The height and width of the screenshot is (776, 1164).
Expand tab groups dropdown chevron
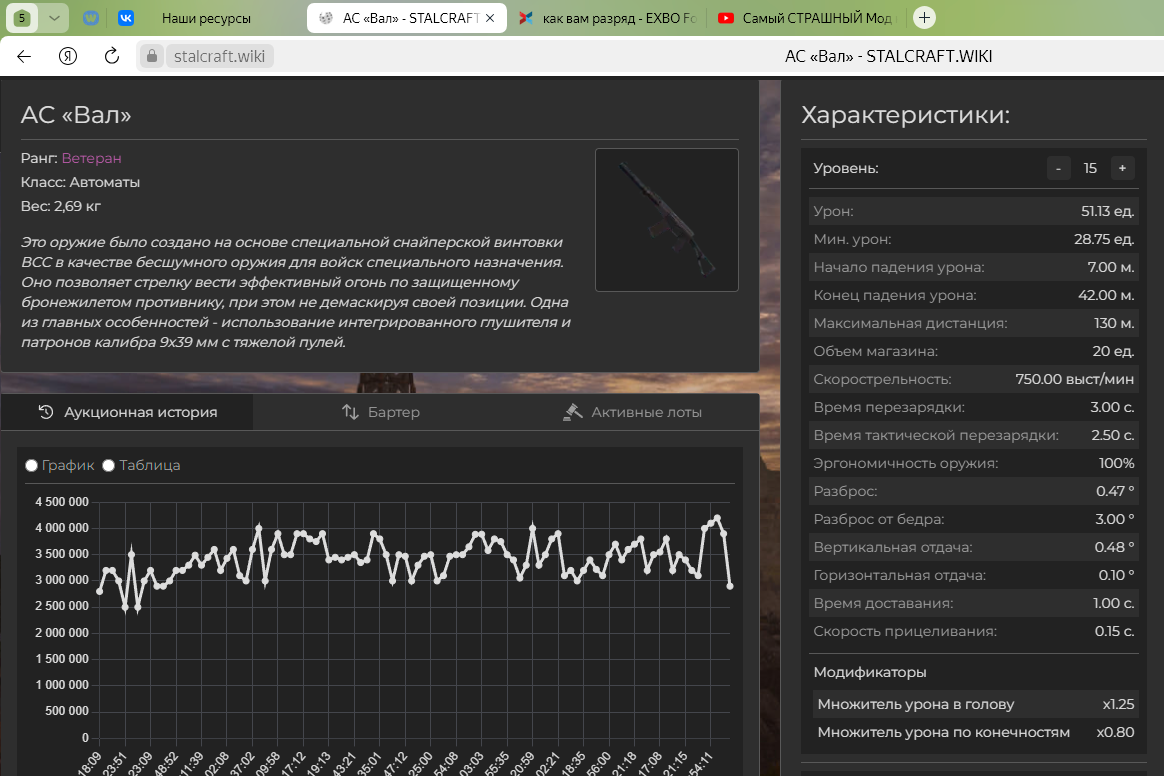click(54, 18)
